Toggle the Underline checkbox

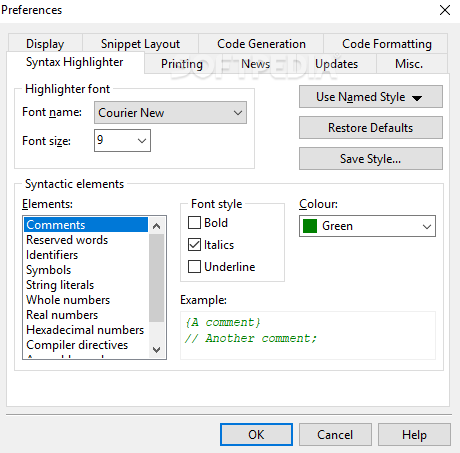pyautogui.click(x=194, y=267)
